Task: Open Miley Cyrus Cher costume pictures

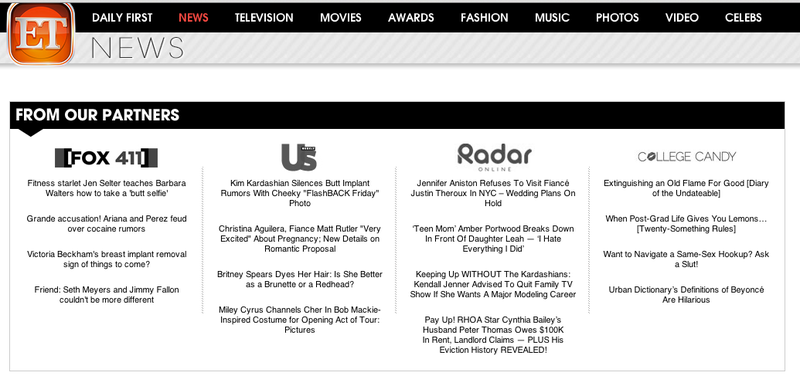Action: point(299,320)
